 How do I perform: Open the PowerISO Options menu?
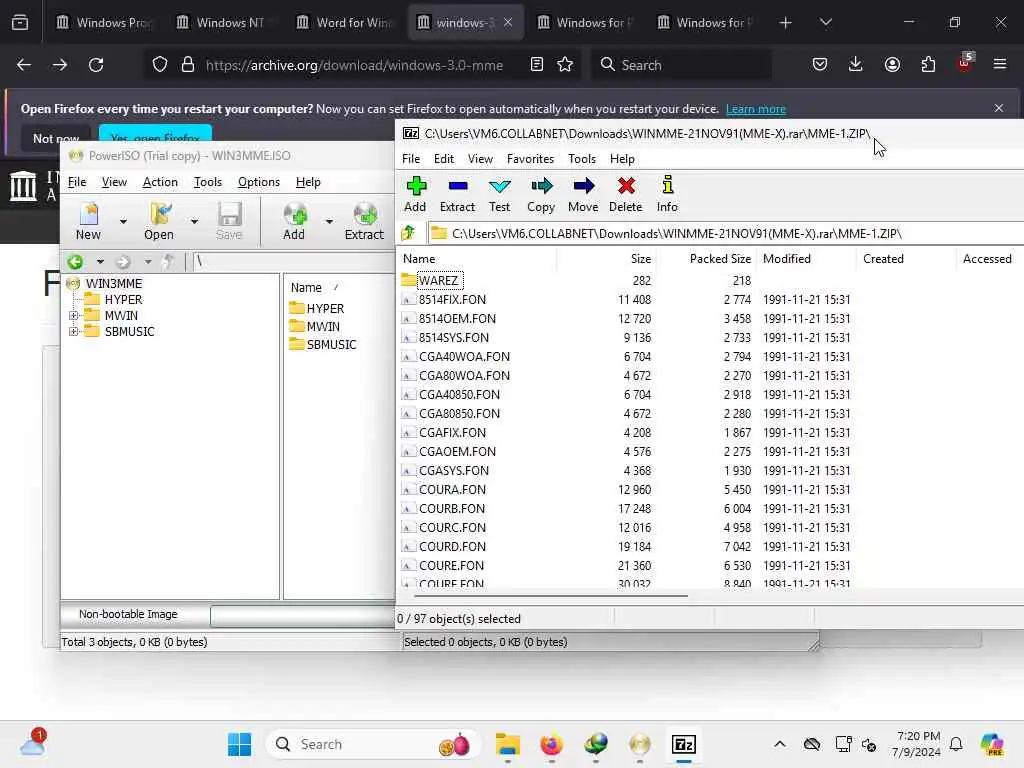[x=259, y=182]
